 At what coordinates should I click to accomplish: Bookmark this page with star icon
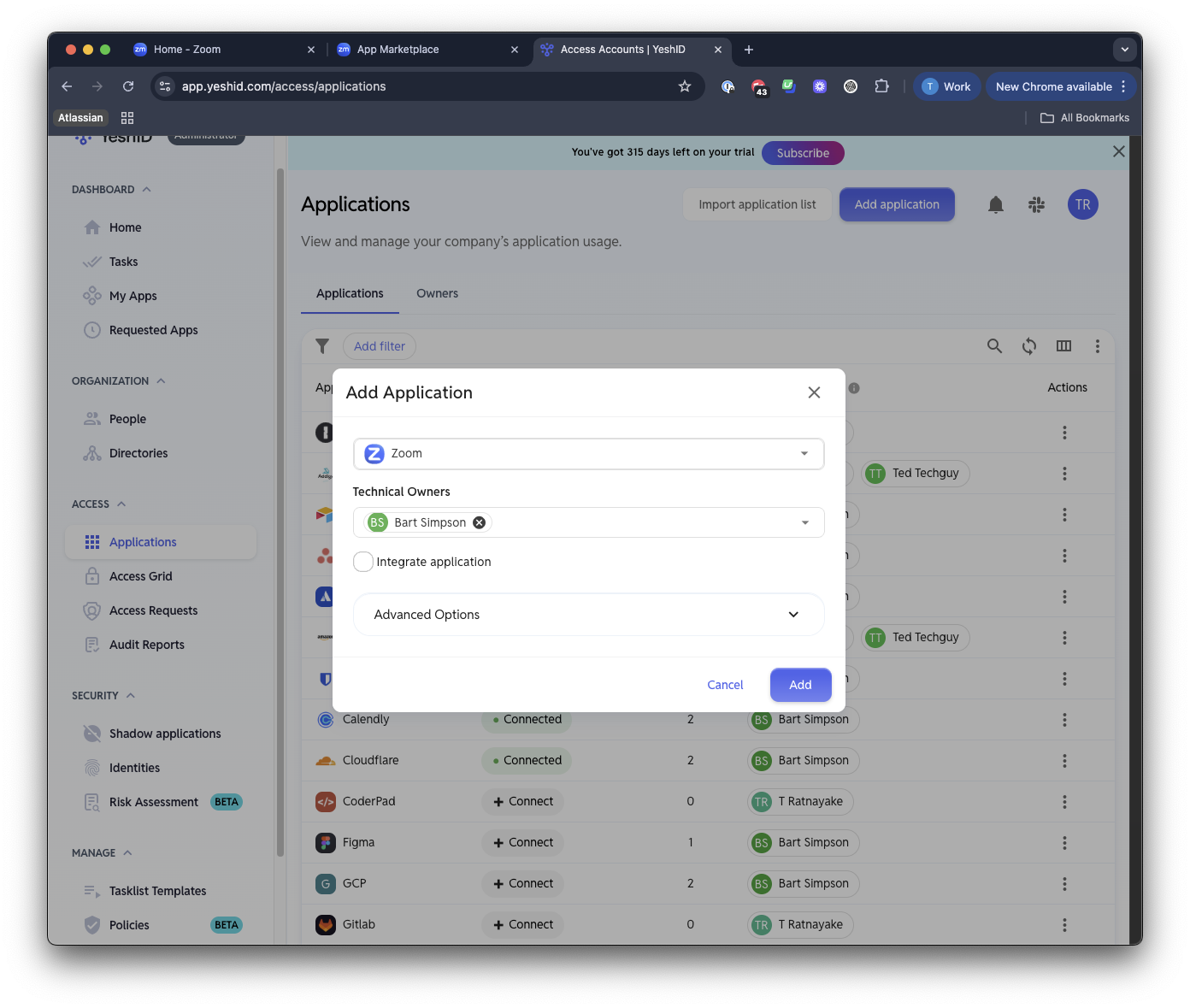click(685, 86)
